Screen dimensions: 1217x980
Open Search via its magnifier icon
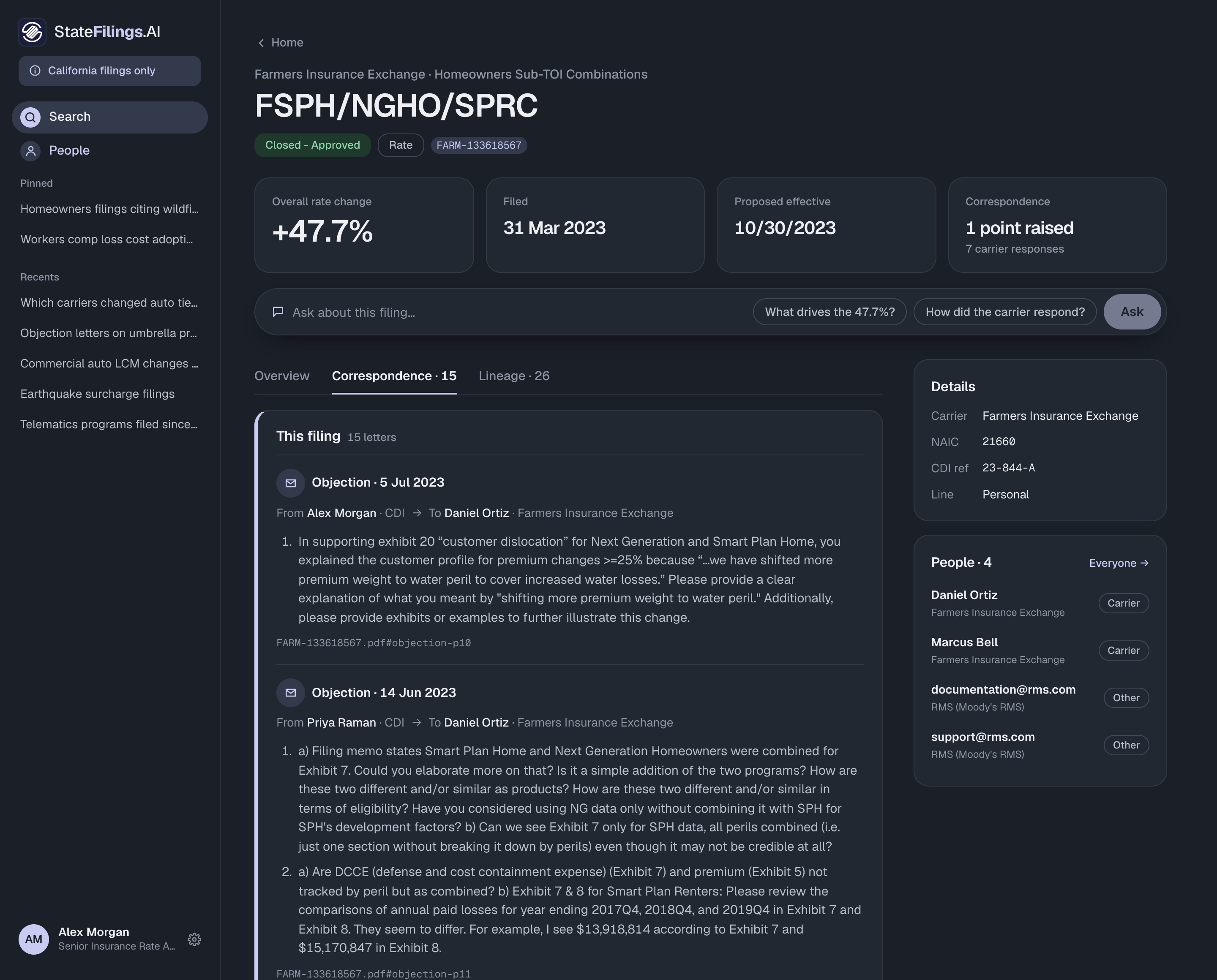(30, 117)
